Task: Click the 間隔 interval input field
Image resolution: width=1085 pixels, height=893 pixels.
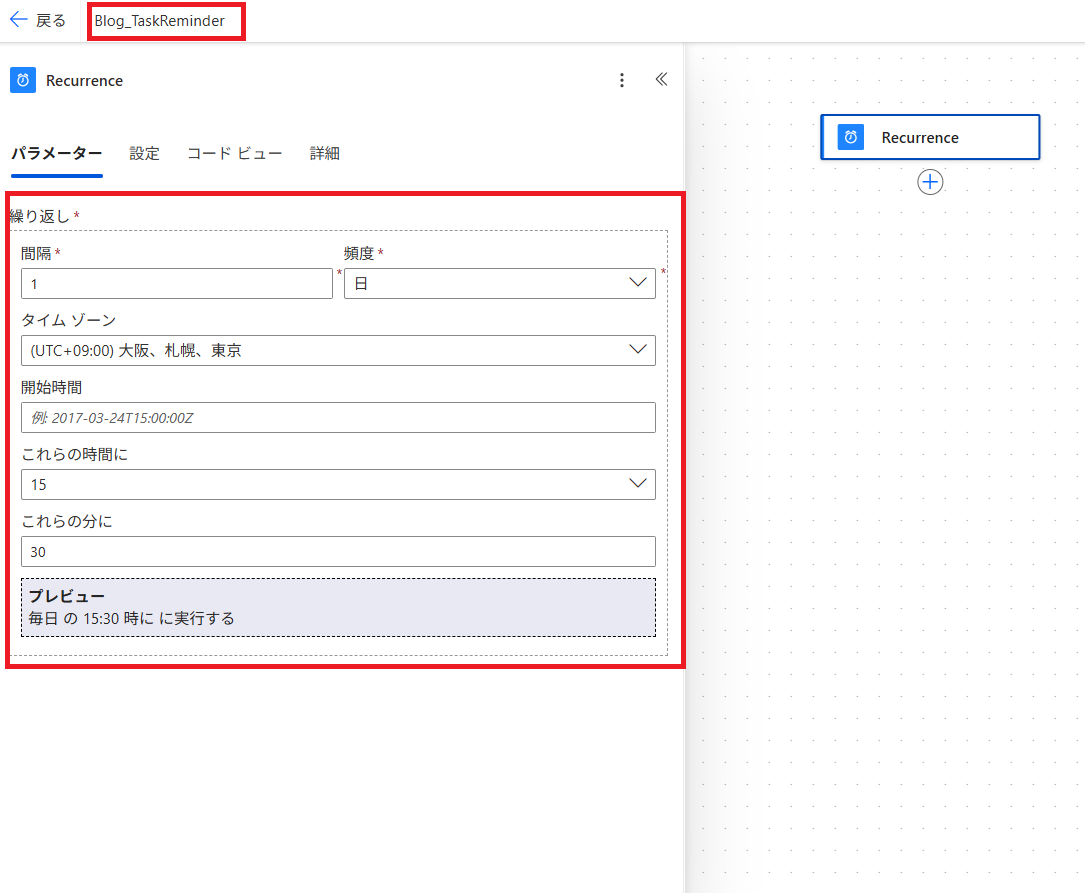Action: tap(176, 284)
